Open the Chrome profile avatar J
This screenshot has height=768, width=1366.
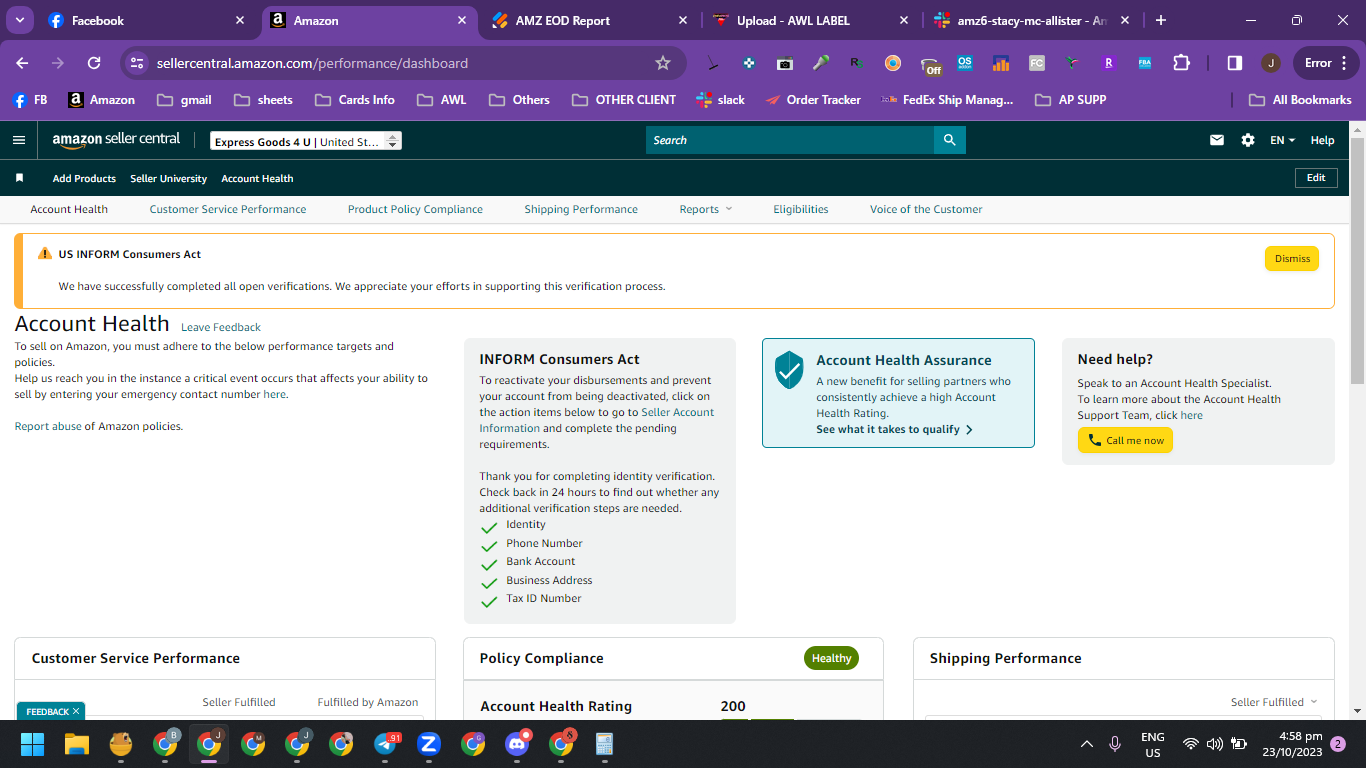pos(1271,63)
